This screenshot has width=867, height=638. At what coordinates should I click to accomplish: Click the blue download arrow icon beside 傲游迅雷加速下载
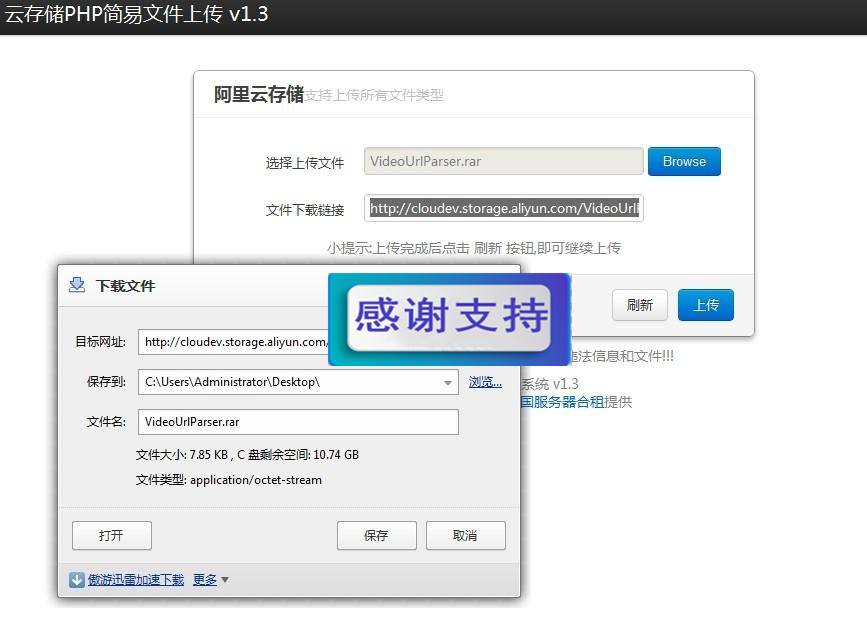77,579
